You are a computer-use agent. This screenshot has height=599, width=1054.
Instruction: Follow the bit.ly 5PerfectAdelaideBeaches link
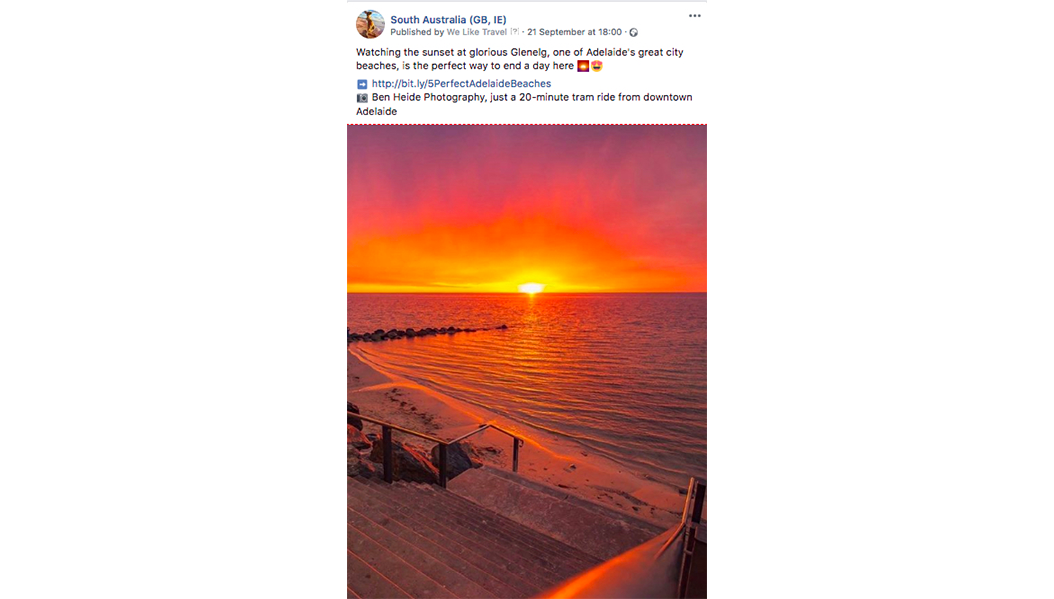[x=461, y=83]
